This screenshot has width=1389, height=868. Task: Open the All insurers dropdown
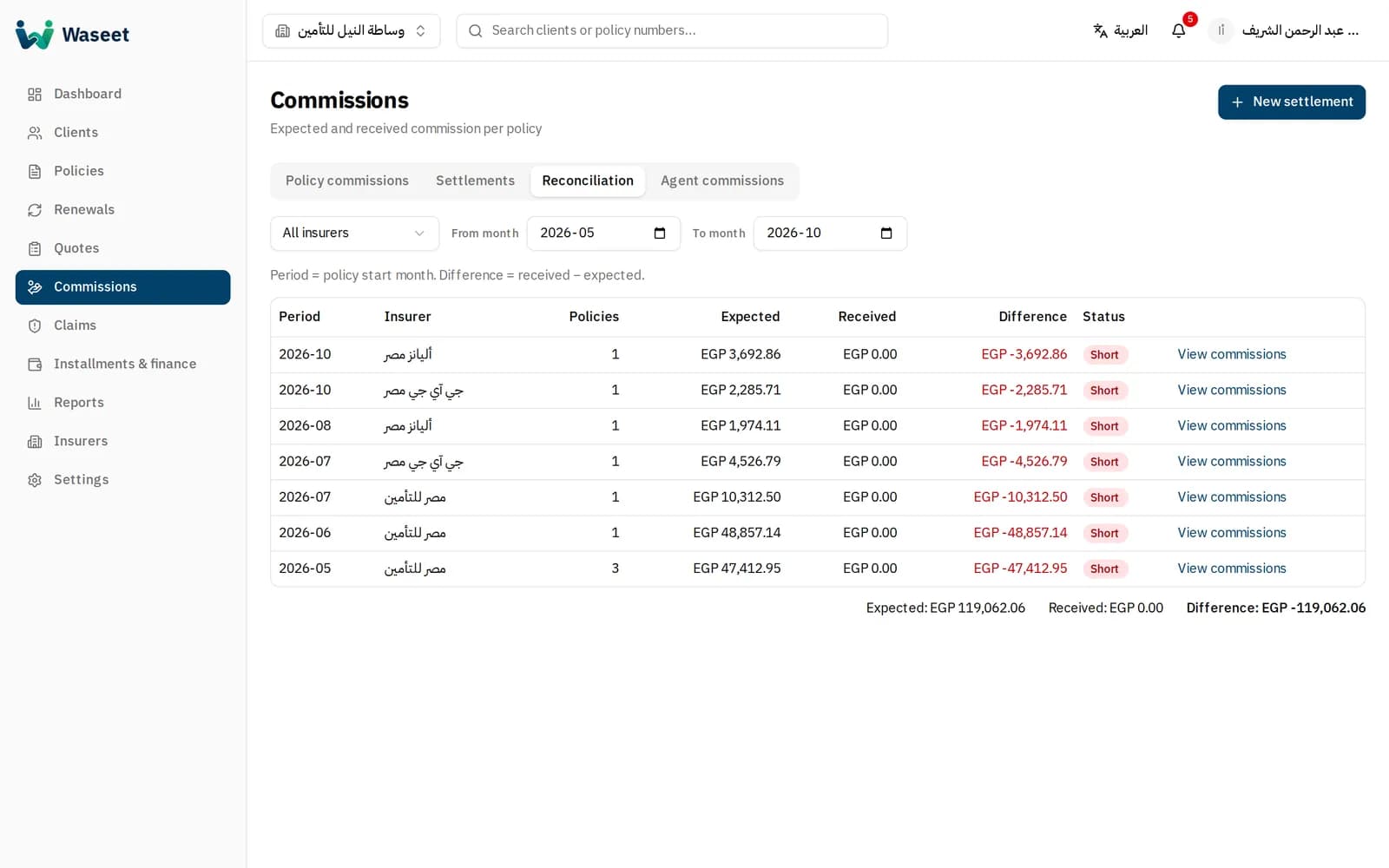(x=354, y=233)
